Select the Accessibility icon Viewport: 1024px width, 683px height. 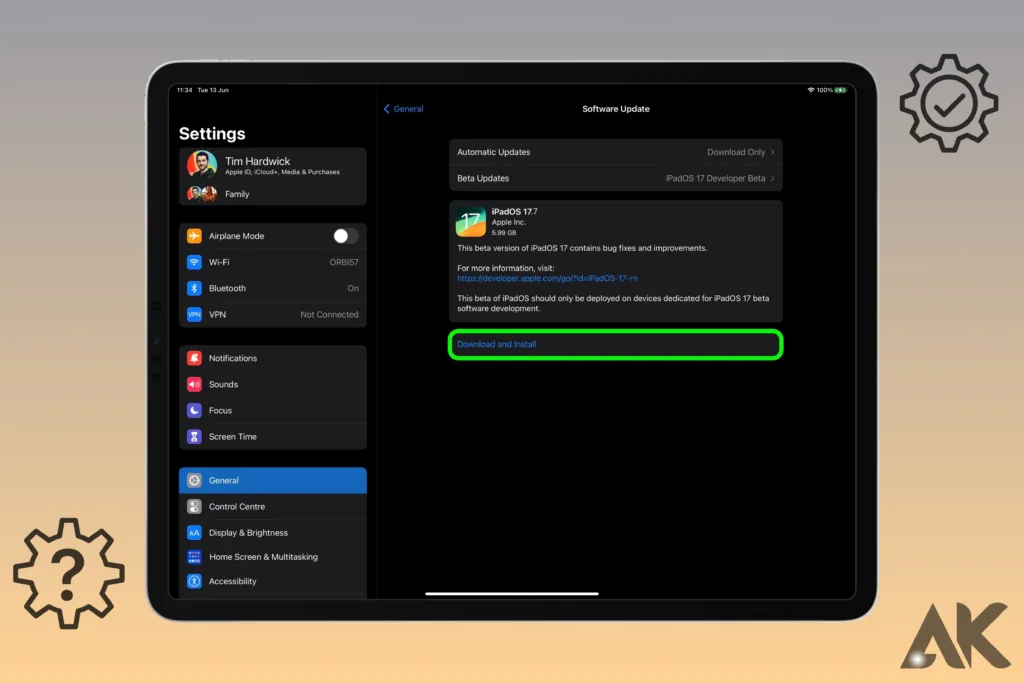(x=194, y=581)
